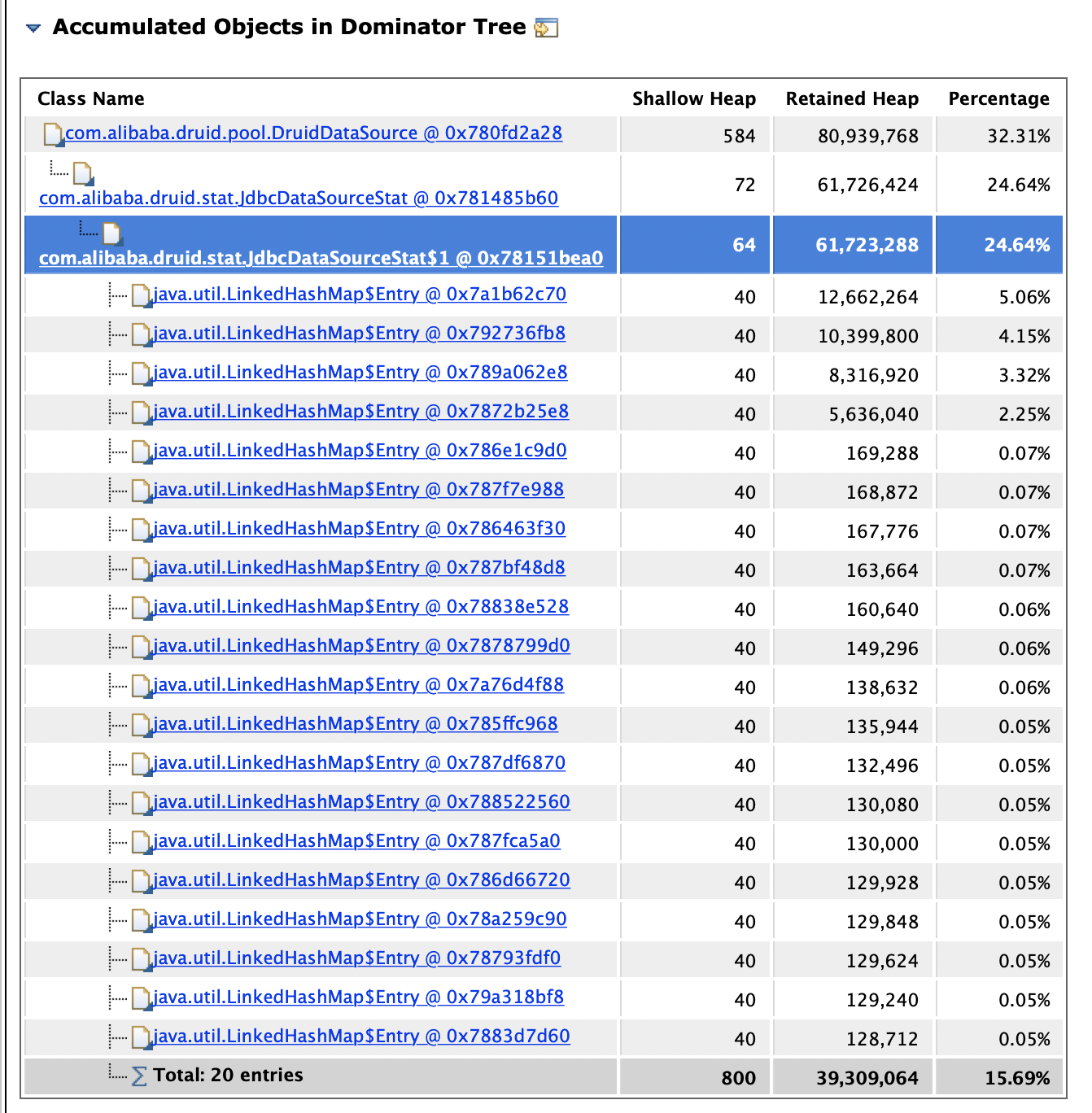
Task: Click the object icon in highlighted JdbcDataSourceStat$1 row
Action: tap(112, 234)
